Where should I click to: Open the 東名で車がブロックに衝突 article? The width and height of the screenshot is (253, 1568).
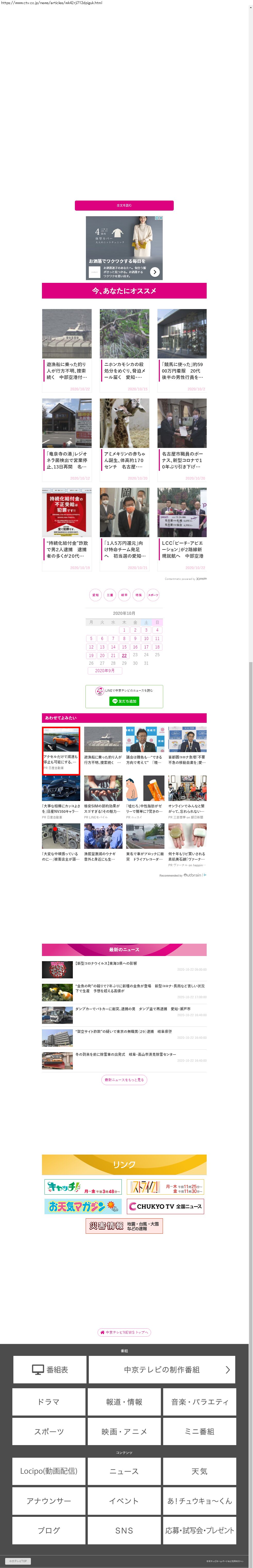point(145,843)
